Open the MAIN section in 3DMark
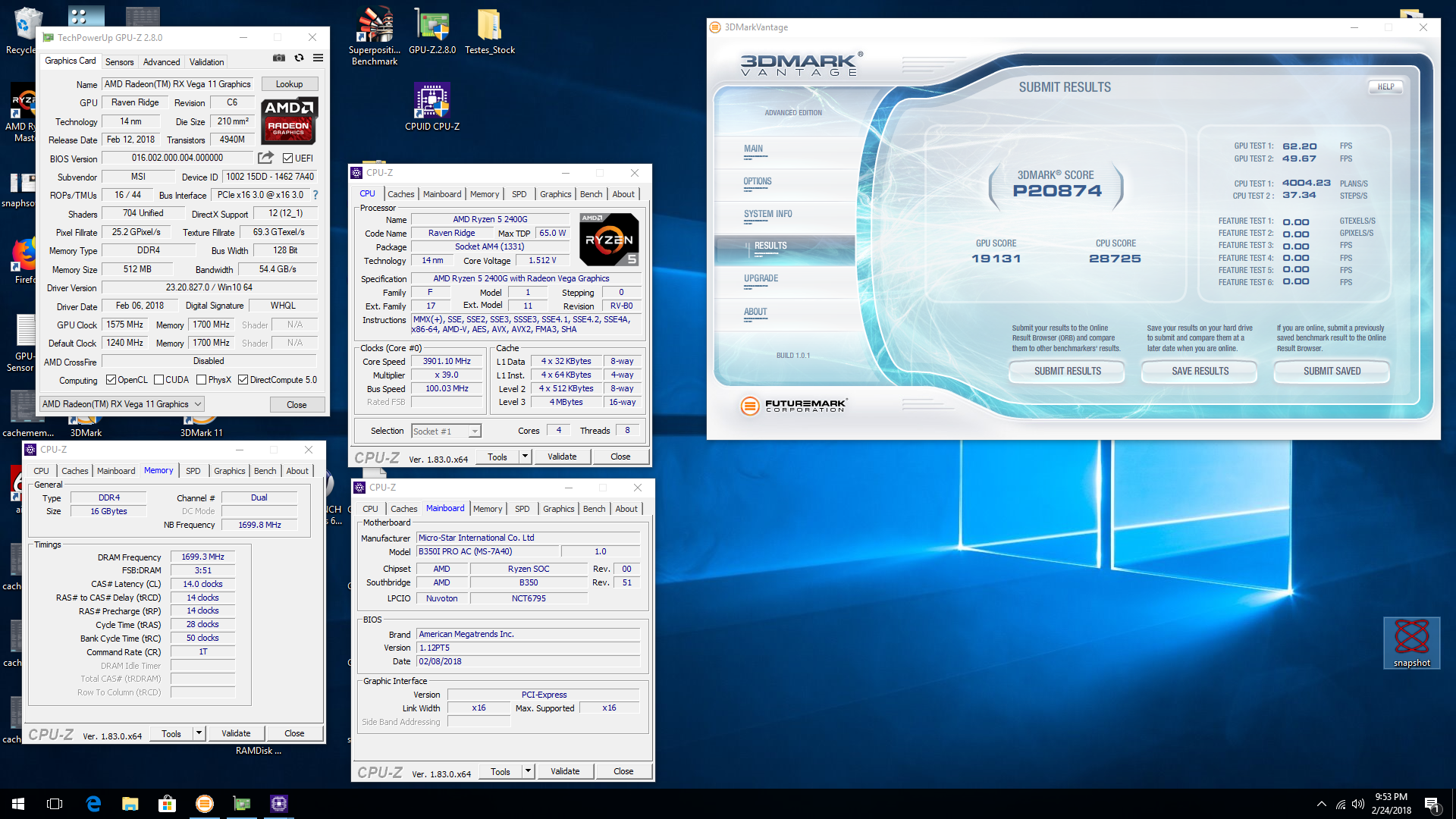 [x=753, y=149]
